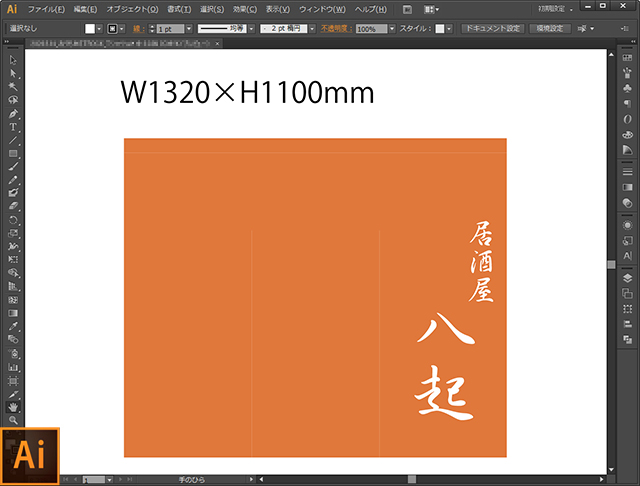Select the Selection tool arrow
This screenshot has height=486, width=640.
point(13,61)
